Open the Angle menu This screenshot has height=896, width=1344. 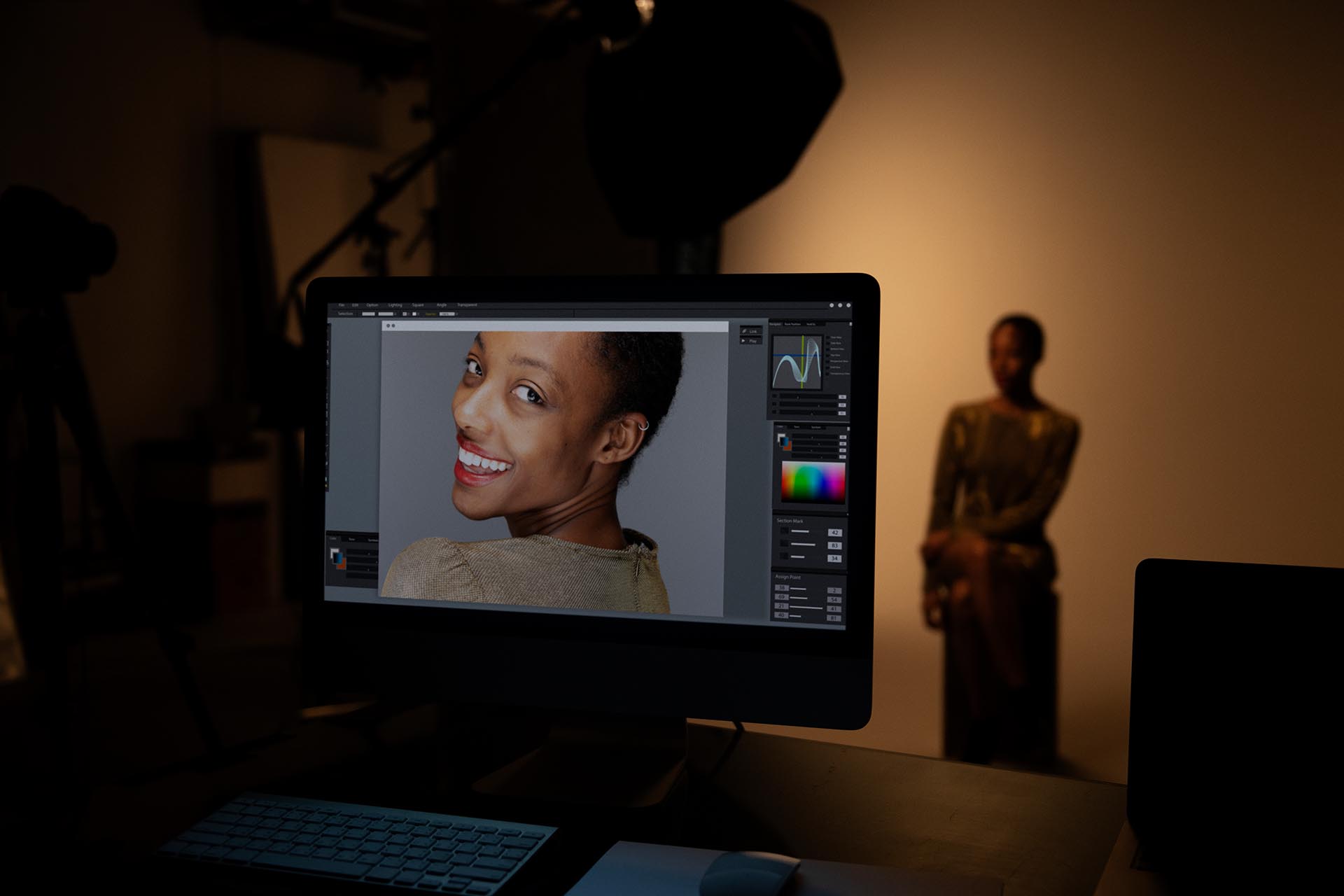click(442, 305)
